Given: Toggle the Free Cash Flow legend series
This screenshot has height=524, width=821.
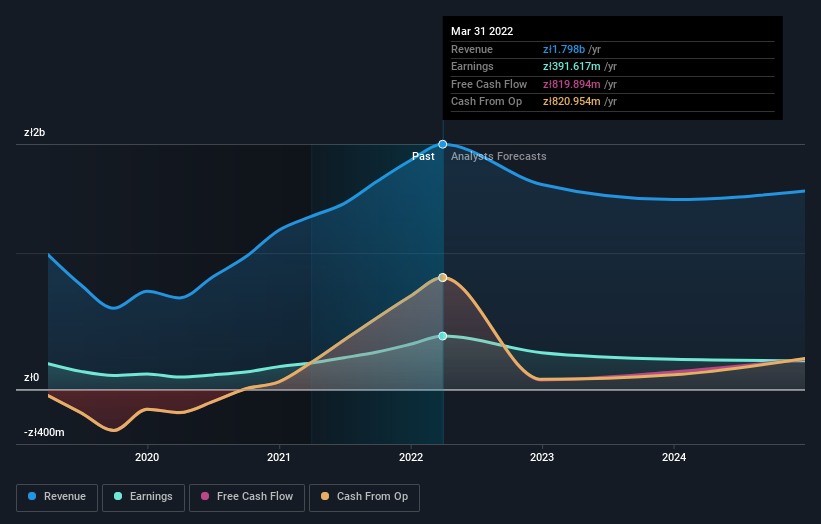Looking at the screenshot, I should click(247, 497).
